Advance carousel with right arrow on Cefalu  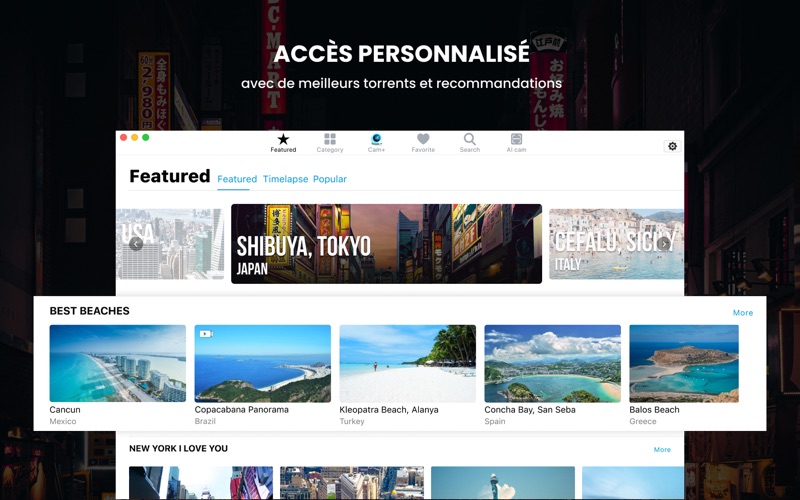664,244
